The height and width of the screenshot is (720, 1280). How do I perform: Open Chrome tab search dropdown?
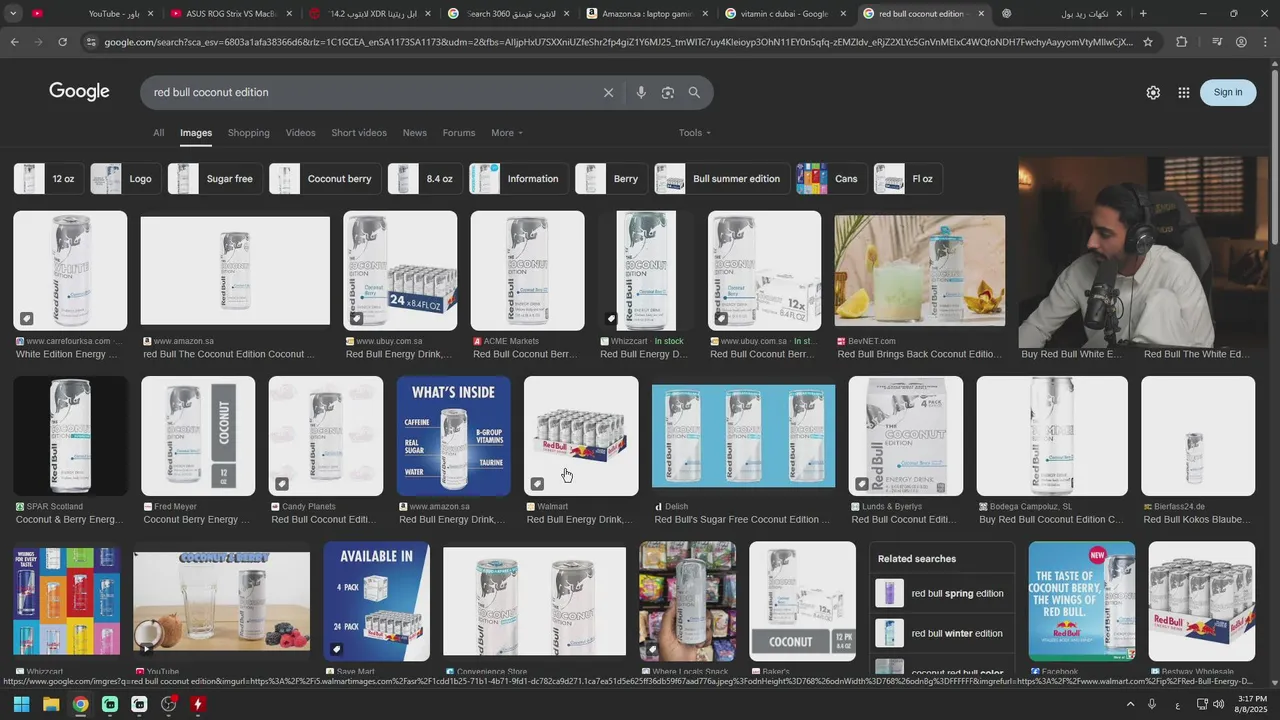point(13,14)
